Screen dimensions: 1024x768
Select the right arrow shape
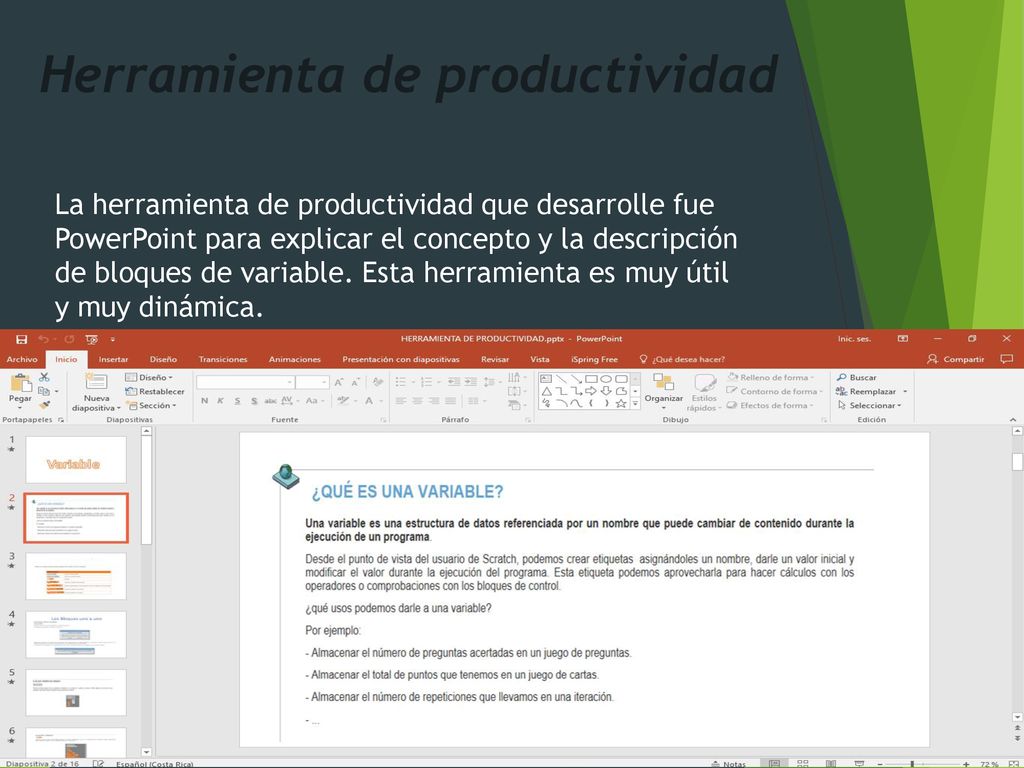[x=591, y=391]
